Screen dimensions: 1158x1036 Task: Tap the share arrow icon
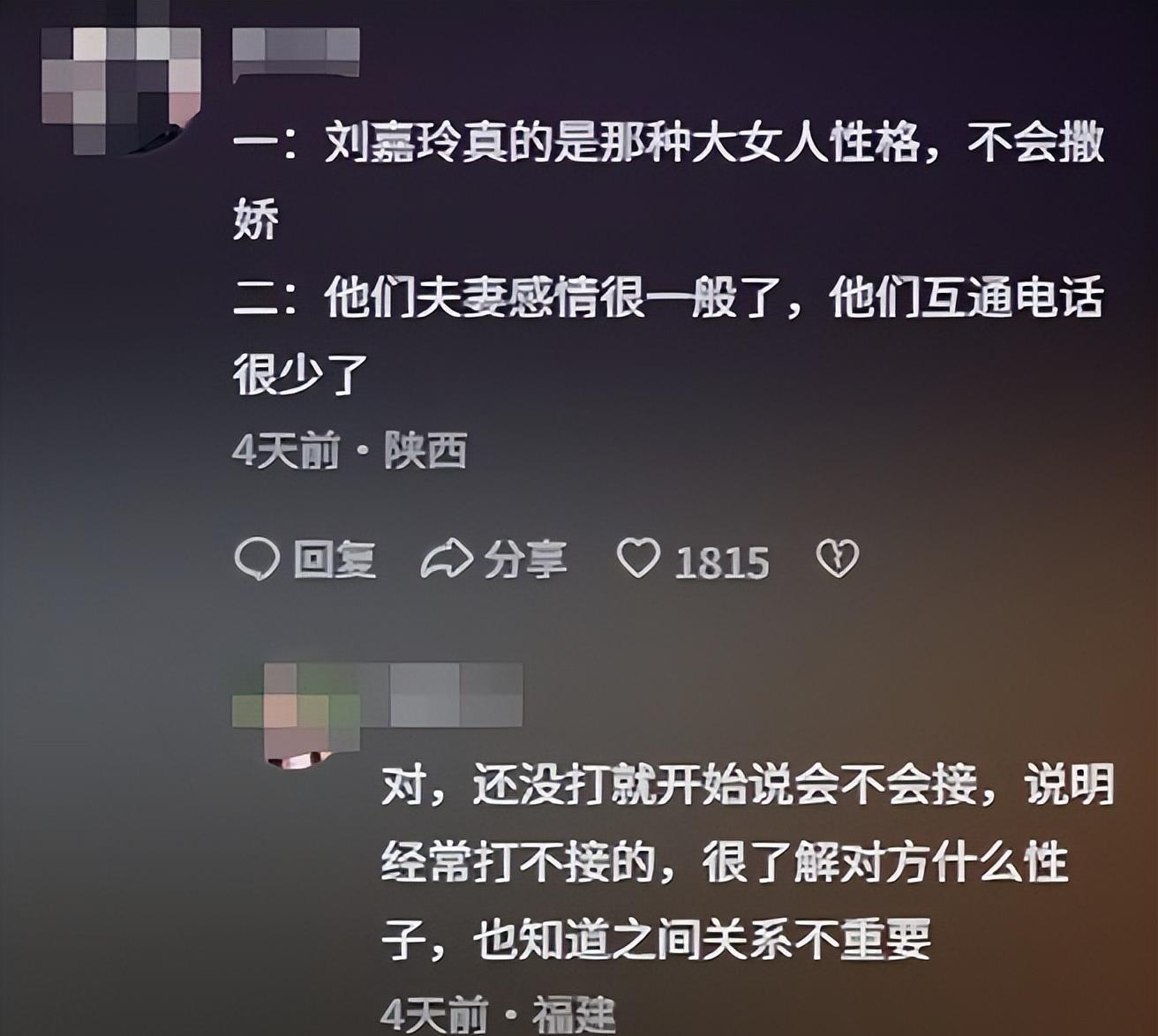click(x=446, y=560)
